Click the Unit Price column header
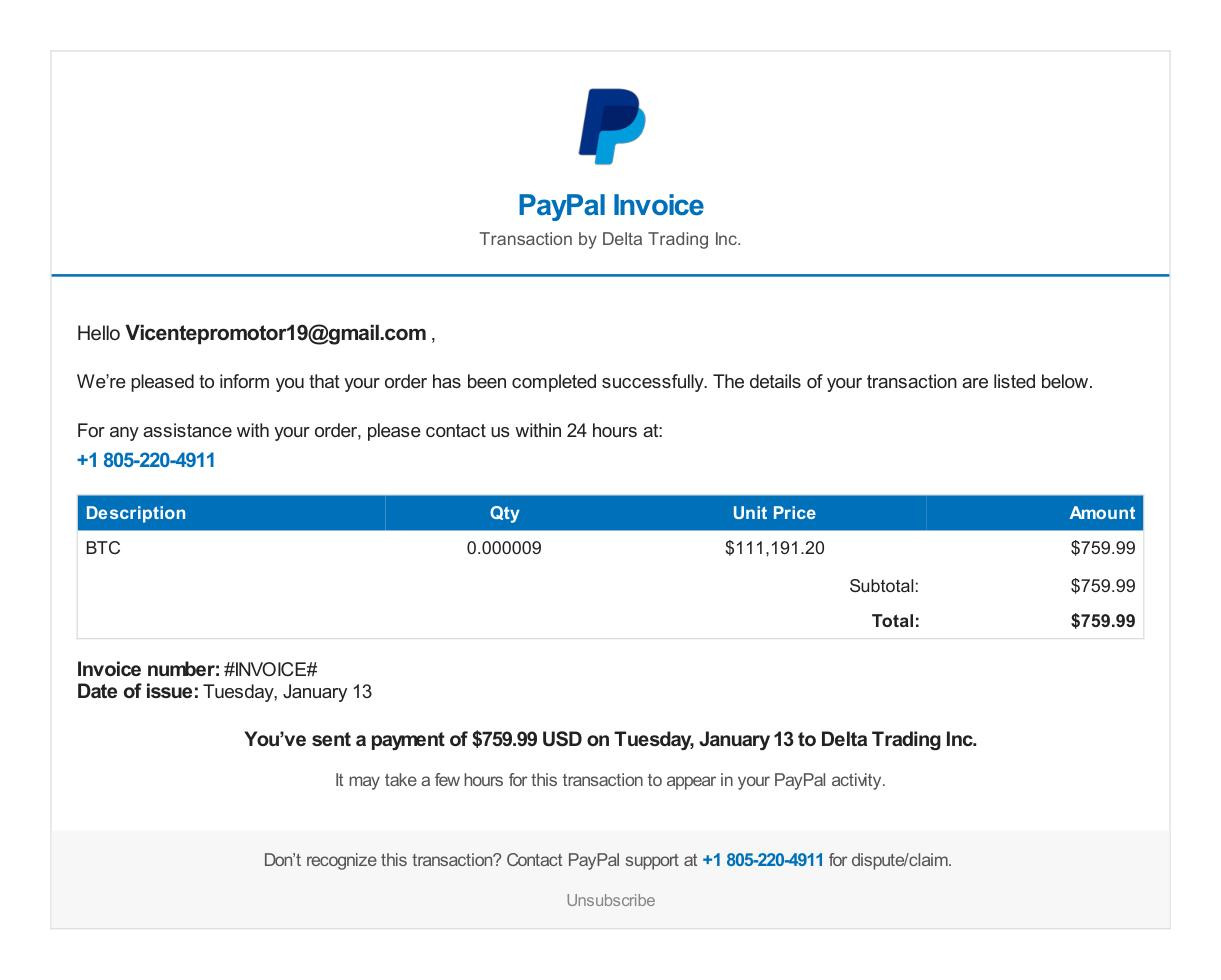The image size is (1221, 980). [x=774, y=513]
